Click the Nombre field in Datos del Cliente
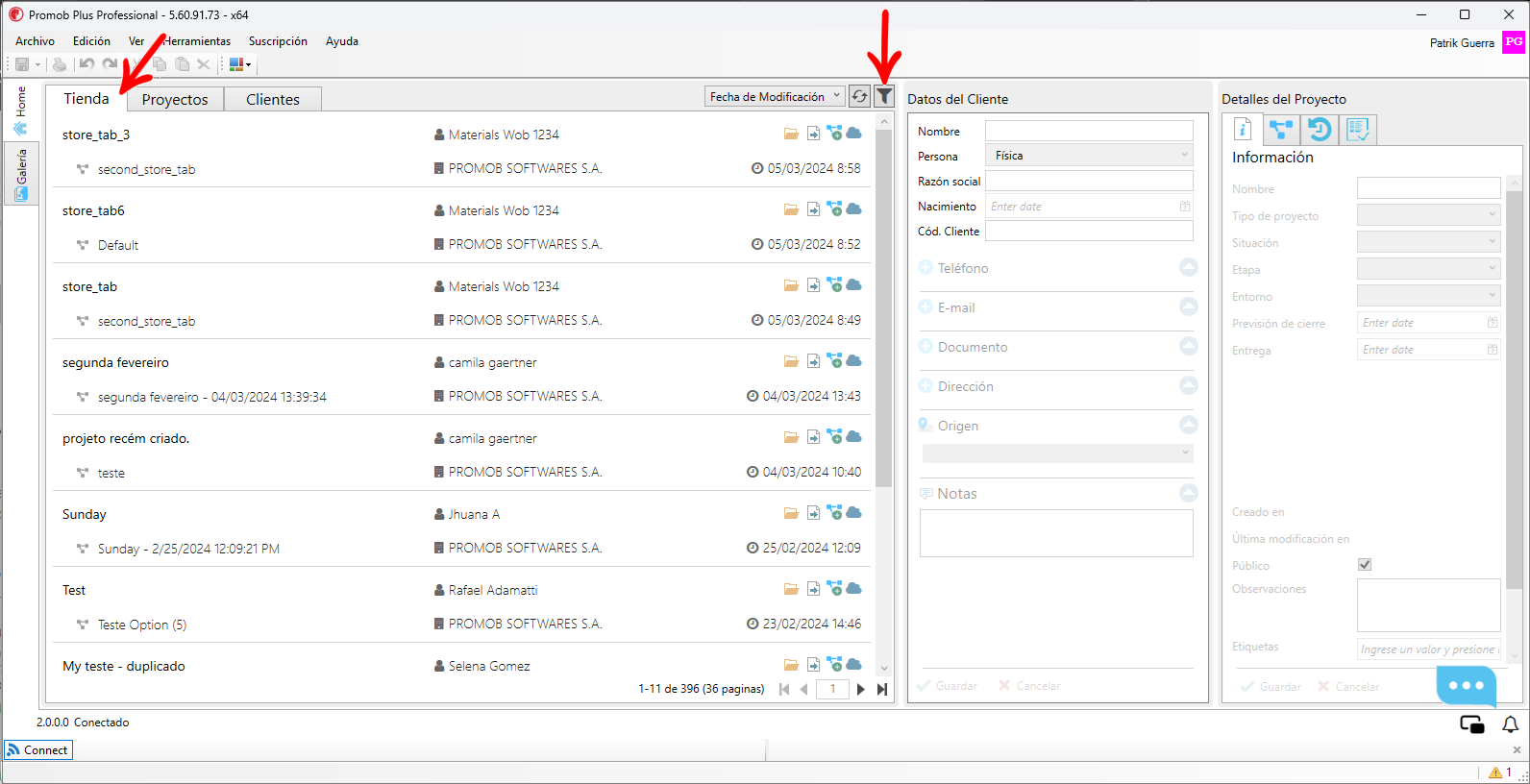 pyautogui.click(x=1090, y=131)
